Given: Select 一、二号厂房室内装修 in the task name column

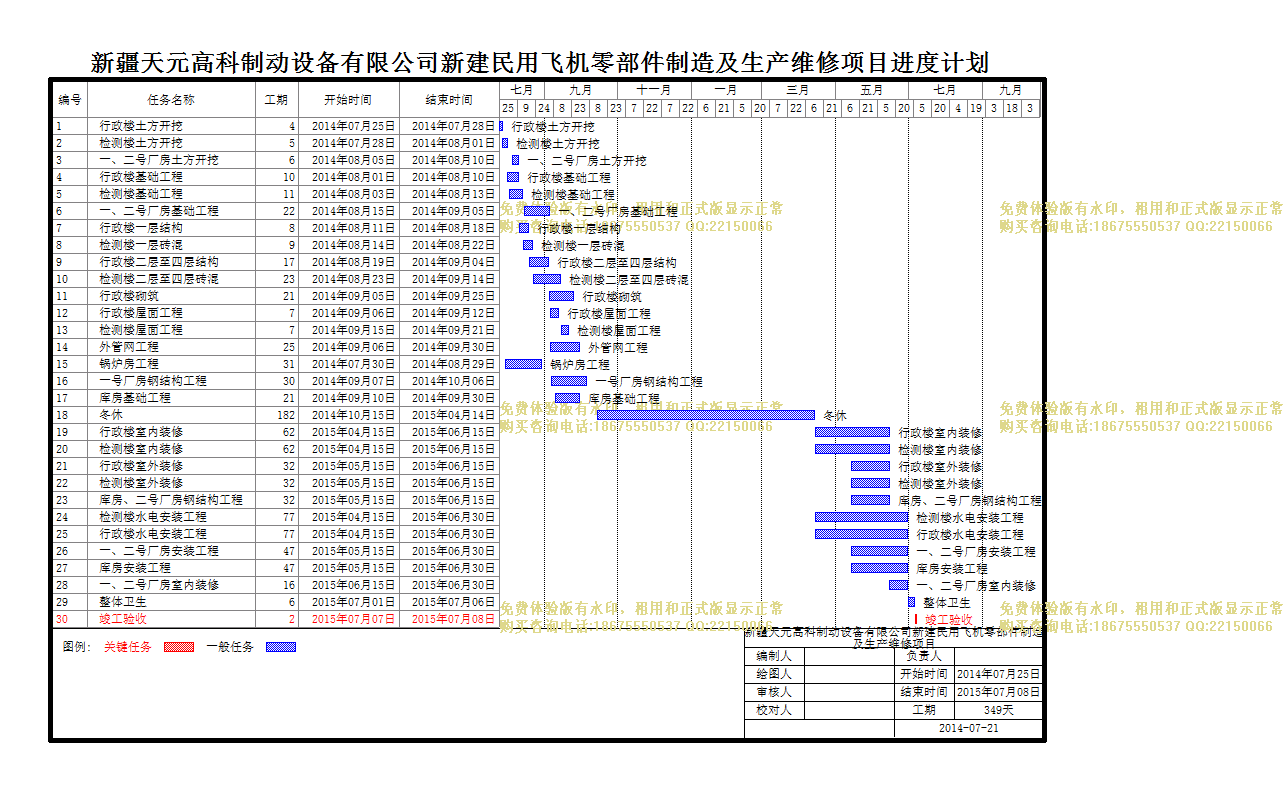Looking at the screenshot, I should [x=159, y=585].
